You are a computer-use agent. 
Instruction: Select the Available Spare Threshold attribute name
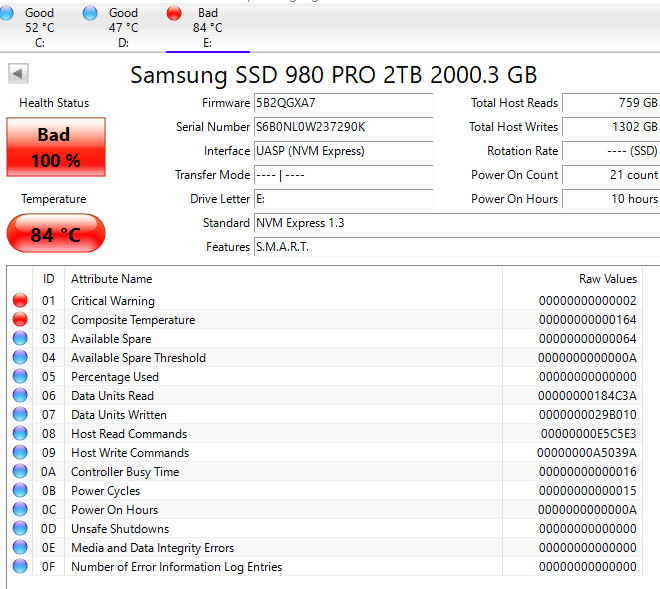(138, 357)
